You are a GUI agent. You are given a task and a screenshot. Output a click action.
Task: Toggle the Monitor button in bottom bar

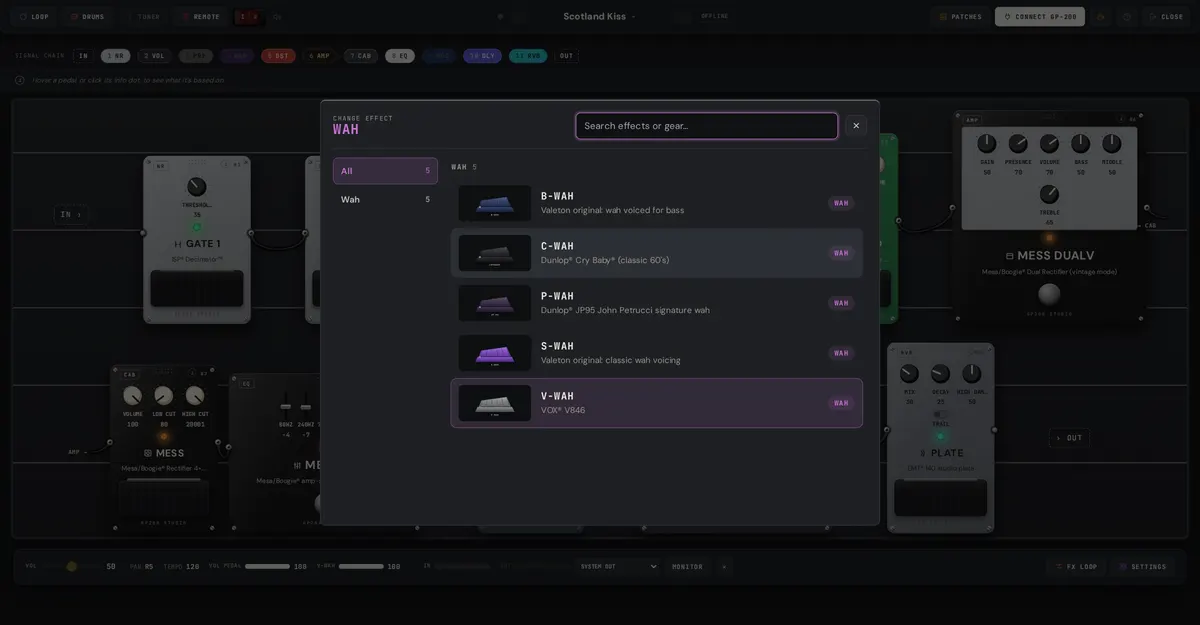pos(687,566)
